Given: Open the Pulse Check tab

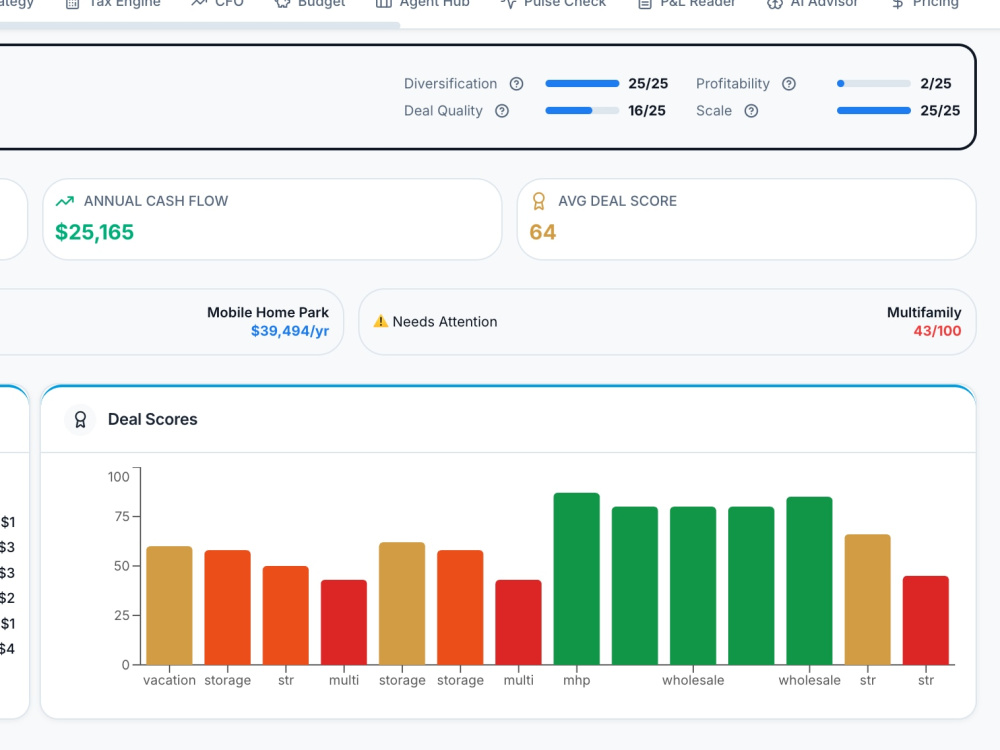Looking at the screenshot, I should pyautogui.click(x=554, y=3).
